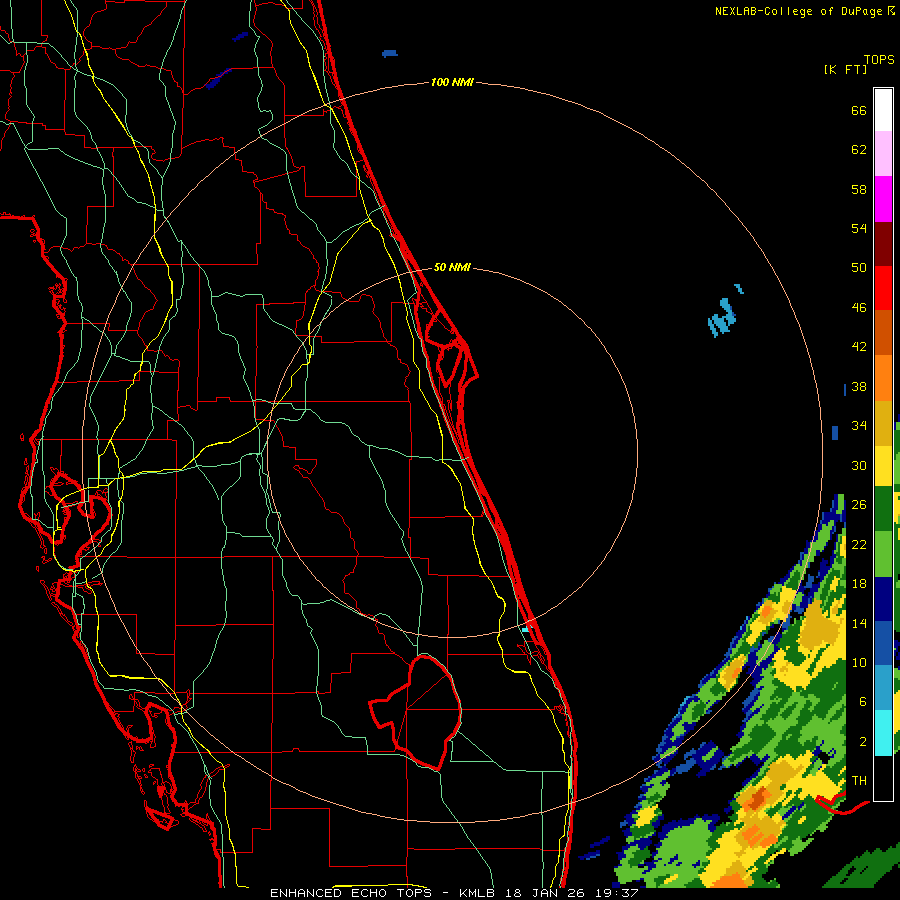Viewport: 900px width, 900px height.
Task: Pick the bright red legend swatch
Action: coord(883,289)
